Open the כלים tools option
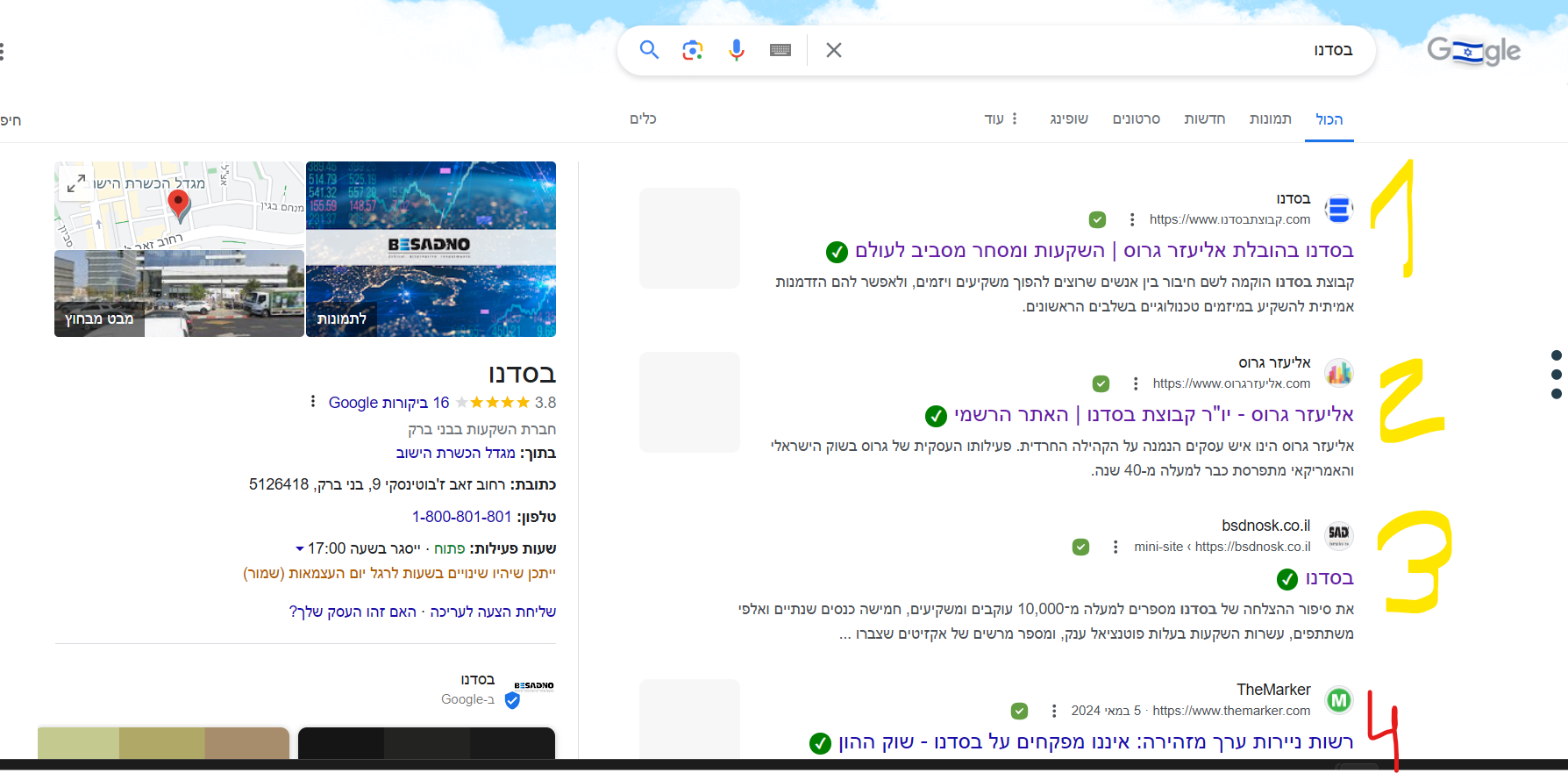 [x=643, y=118]
